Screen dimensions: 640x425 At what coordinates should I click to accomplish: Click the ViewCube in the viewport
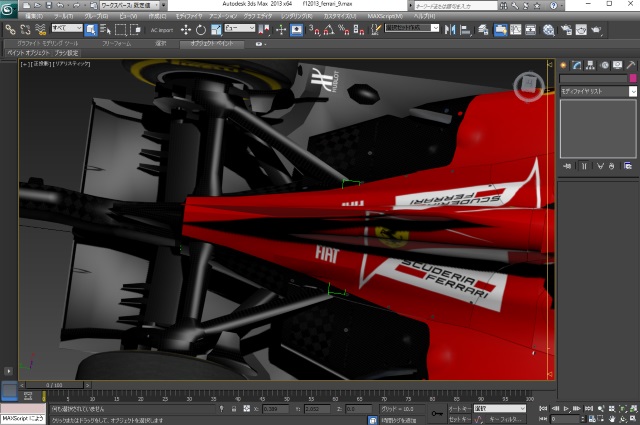tap(529, 86)
